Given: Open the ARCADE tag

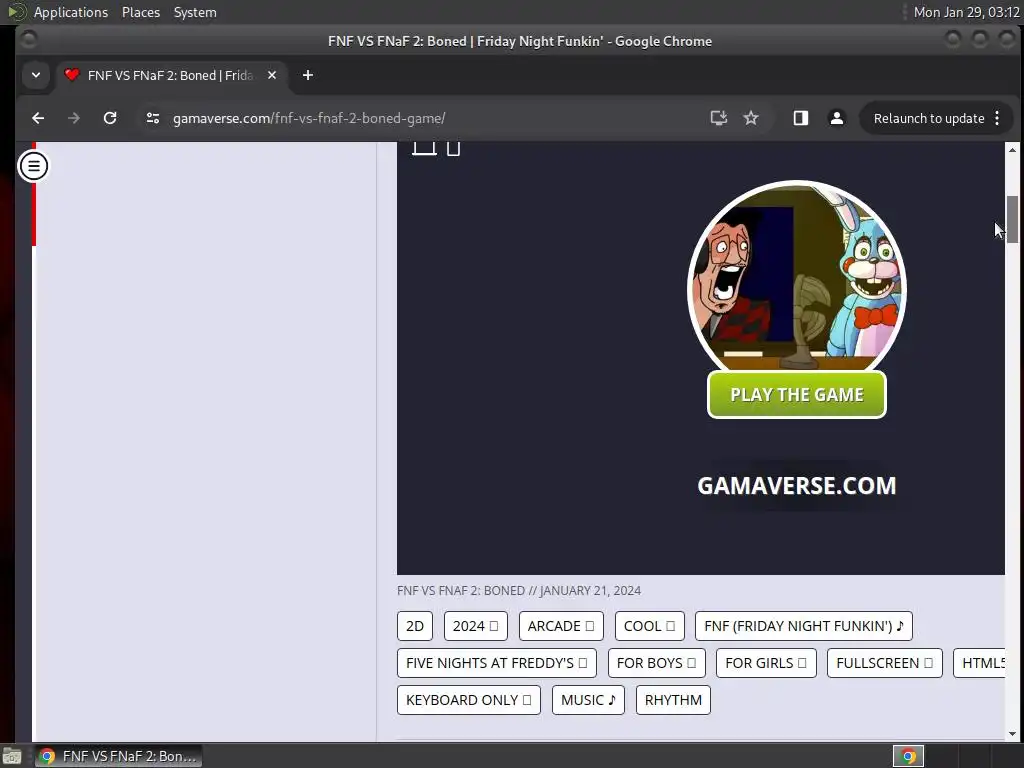Looking at the screenshot, I should [x=561, y=626].
